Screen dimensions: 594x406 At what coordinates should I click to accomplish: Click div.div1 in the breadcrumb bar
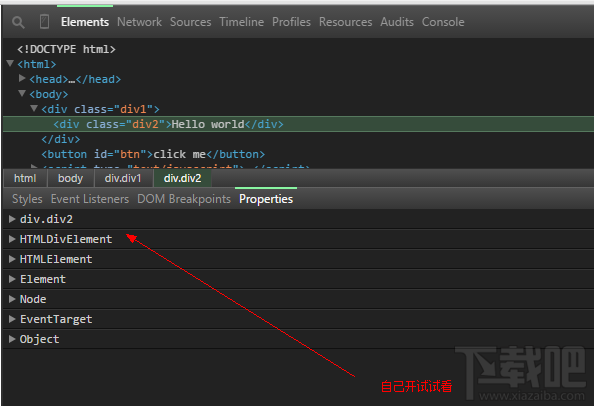pos(123,178)
